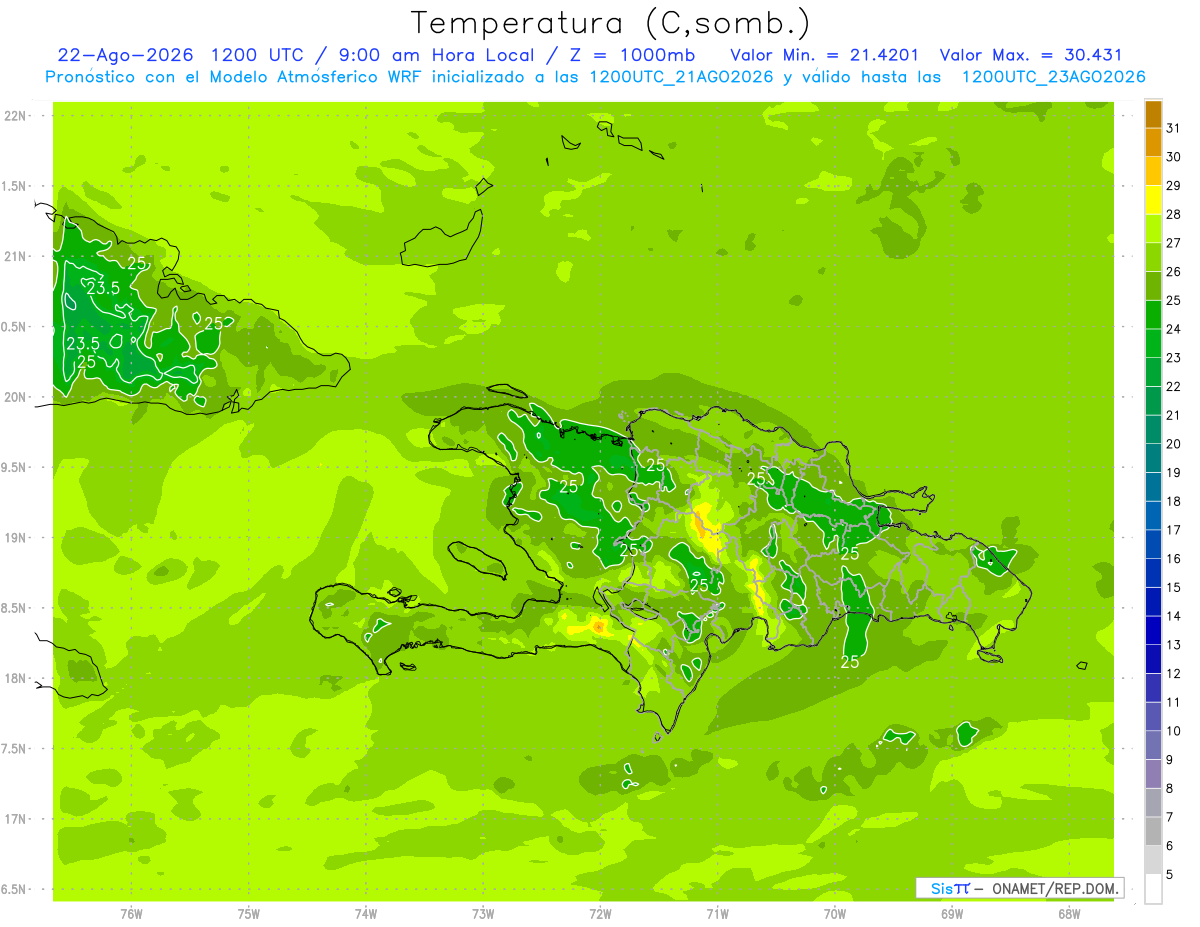Click the title 'Temperatura (C,somb.)'
Image resolution: width=1200 pixels, height=927 pixels.
610,23
